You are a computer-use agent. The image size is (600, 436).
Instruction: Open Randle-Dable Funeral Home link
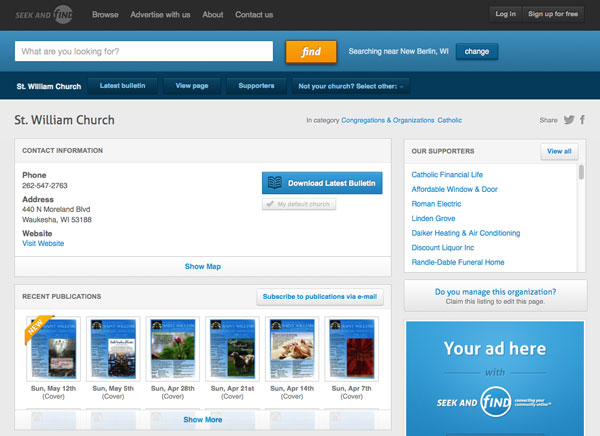(x=458, y=262)
